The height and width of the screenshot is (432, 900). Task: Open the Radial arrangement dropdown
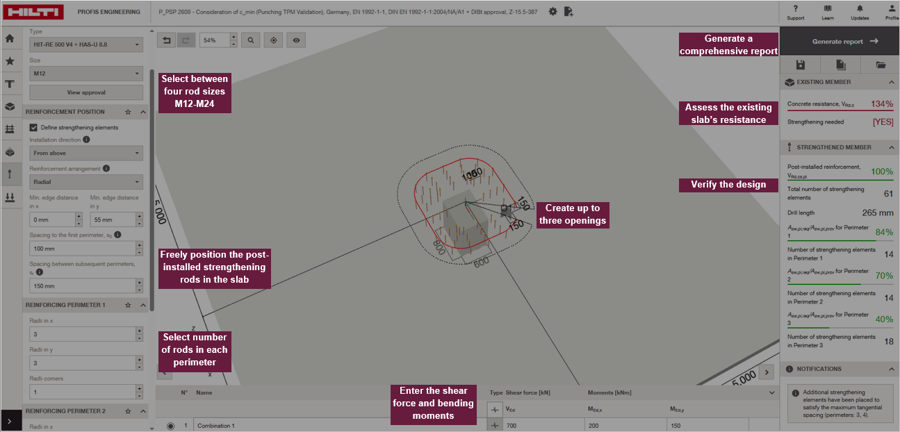pyautogui.click(x=86, y=182)
